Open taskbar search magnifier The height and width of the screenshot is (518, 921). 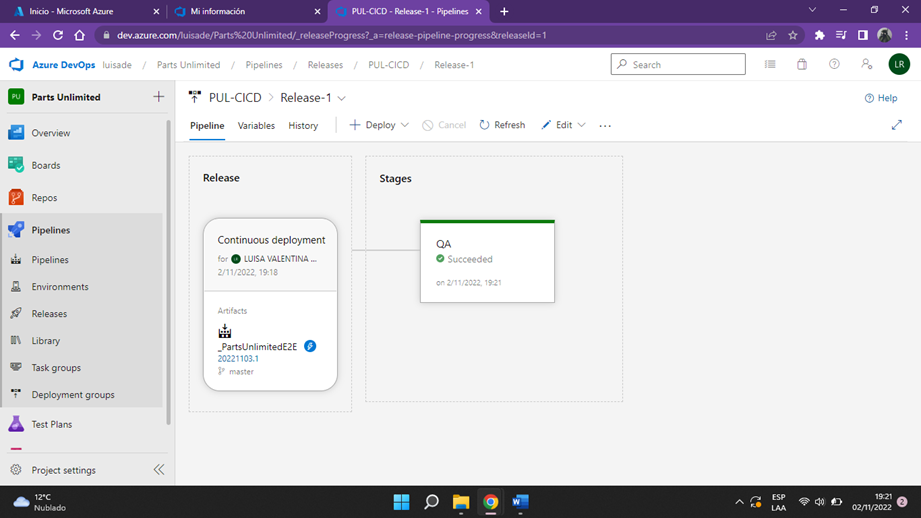pos(431,502)
